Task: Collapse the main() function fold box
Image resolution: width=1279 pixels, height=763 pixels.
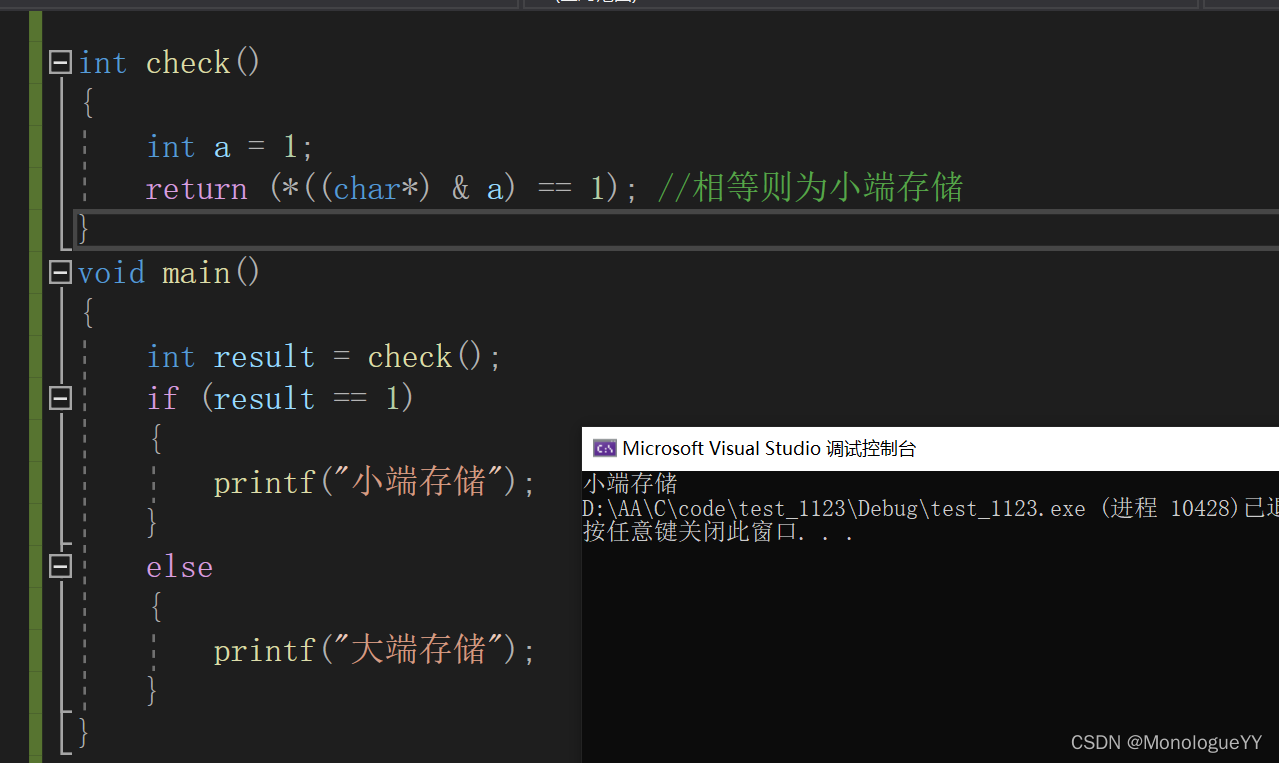Action: (x=61, y=273)
